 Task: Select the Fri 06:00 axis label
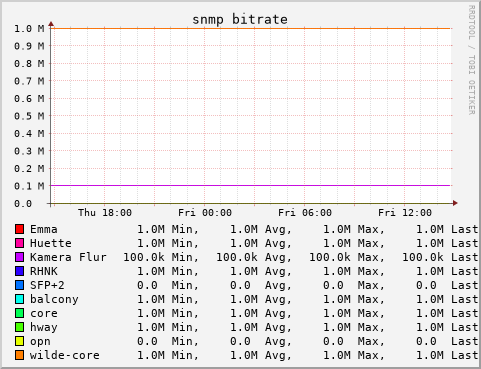coord(305,213)
